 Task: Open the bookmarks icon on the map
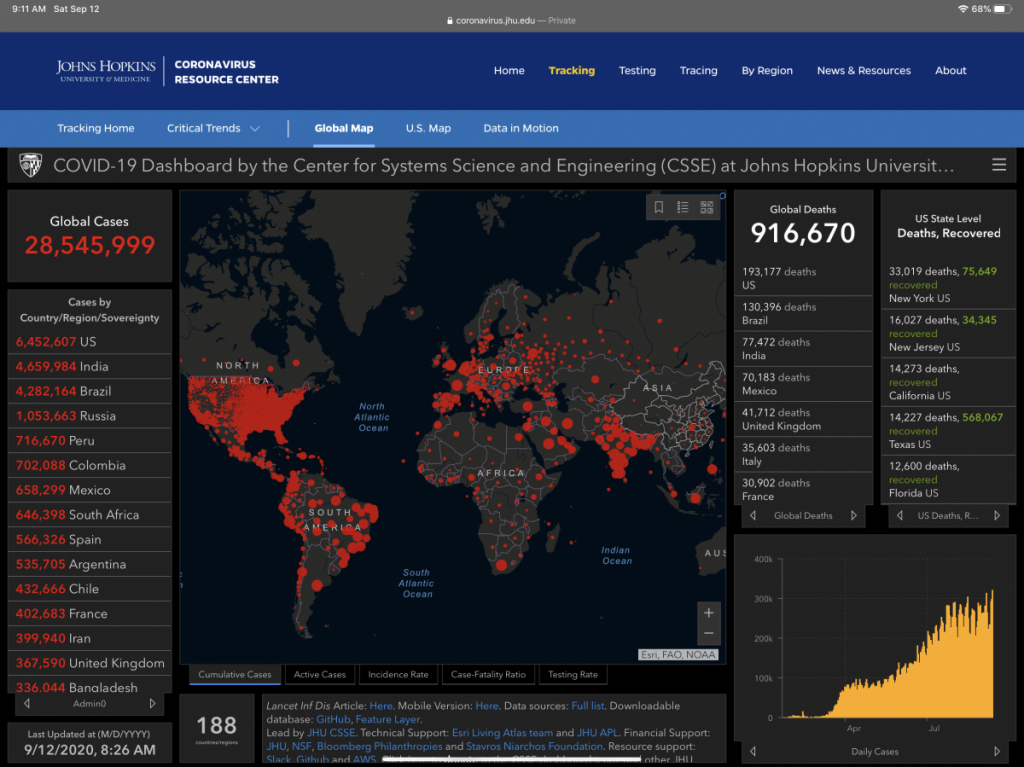658,207
